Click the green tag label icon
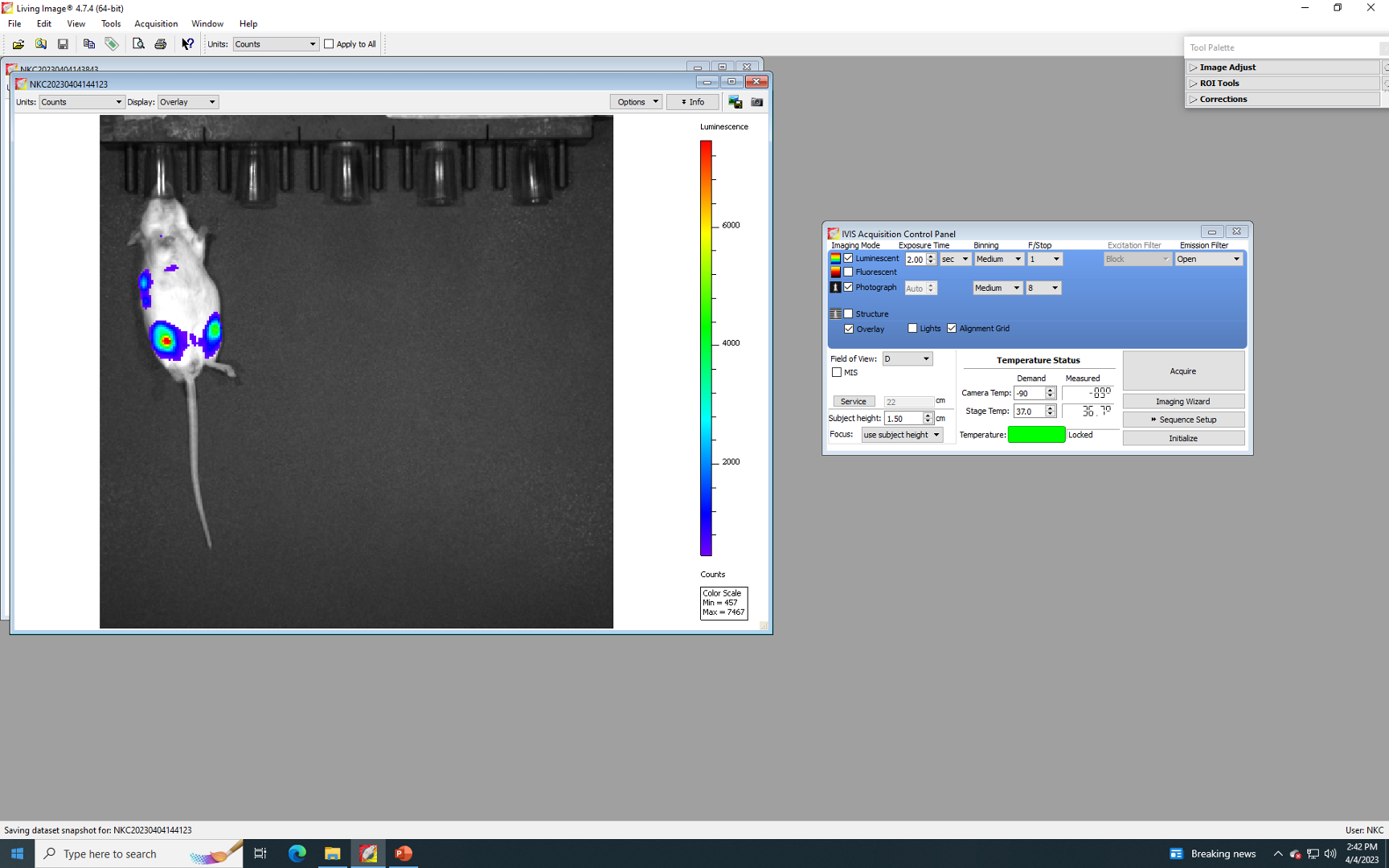Viewport: 1389px width, 868px height. pyautogui.click(x=112, y=44)
